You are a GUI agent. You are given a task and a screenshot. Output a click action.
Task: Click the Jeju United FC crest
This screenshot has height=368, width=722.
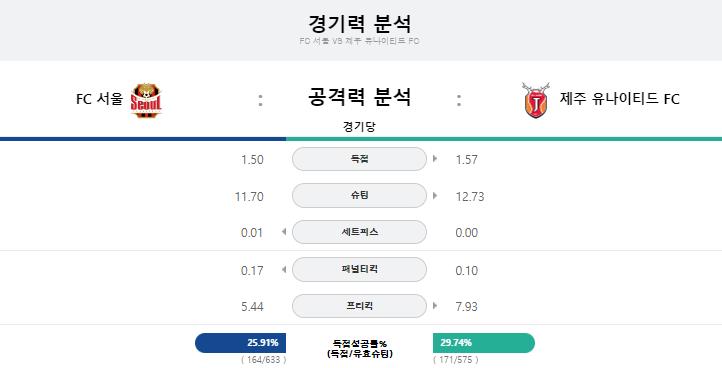pyautogui.click(x=536, y=100)
